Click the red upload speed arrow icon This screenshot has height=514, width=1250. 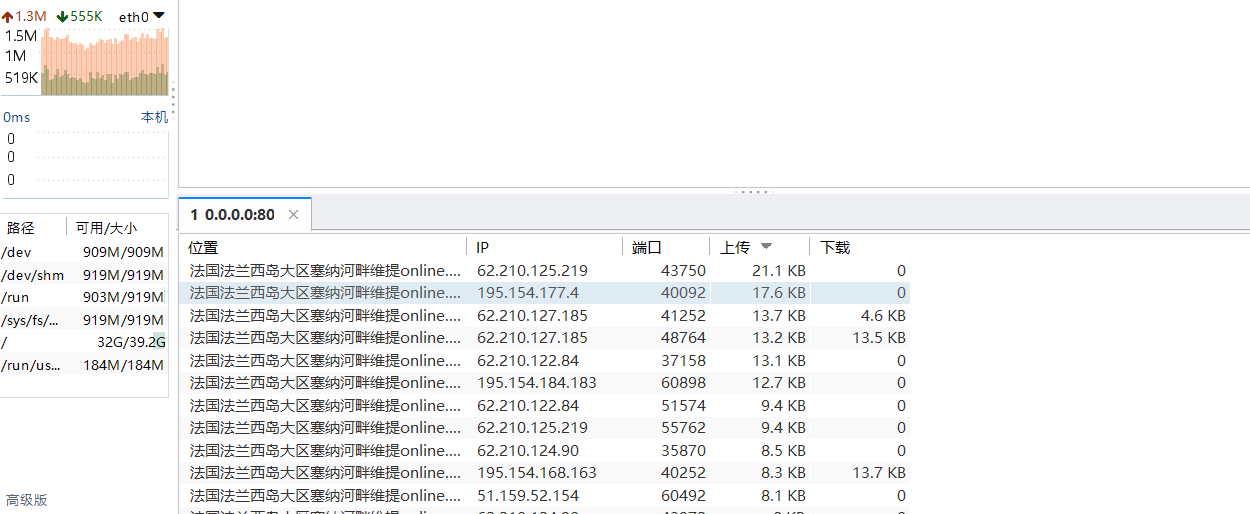[x=7, y=16]
